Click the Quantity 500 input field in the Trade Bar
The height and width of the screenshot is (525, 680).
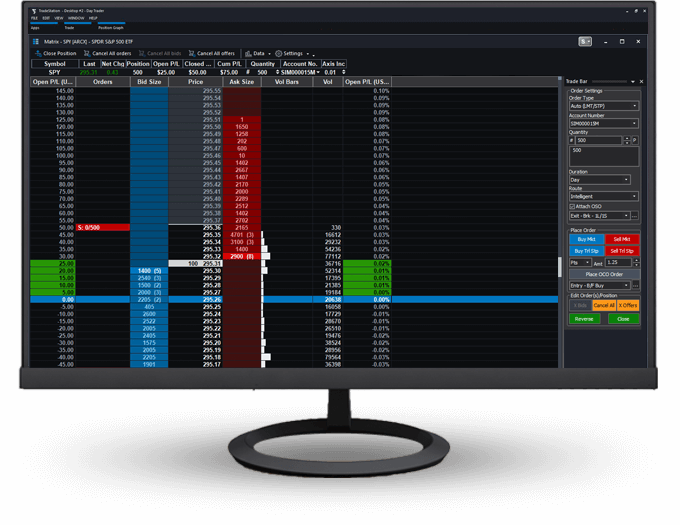(x=599, y=140)
